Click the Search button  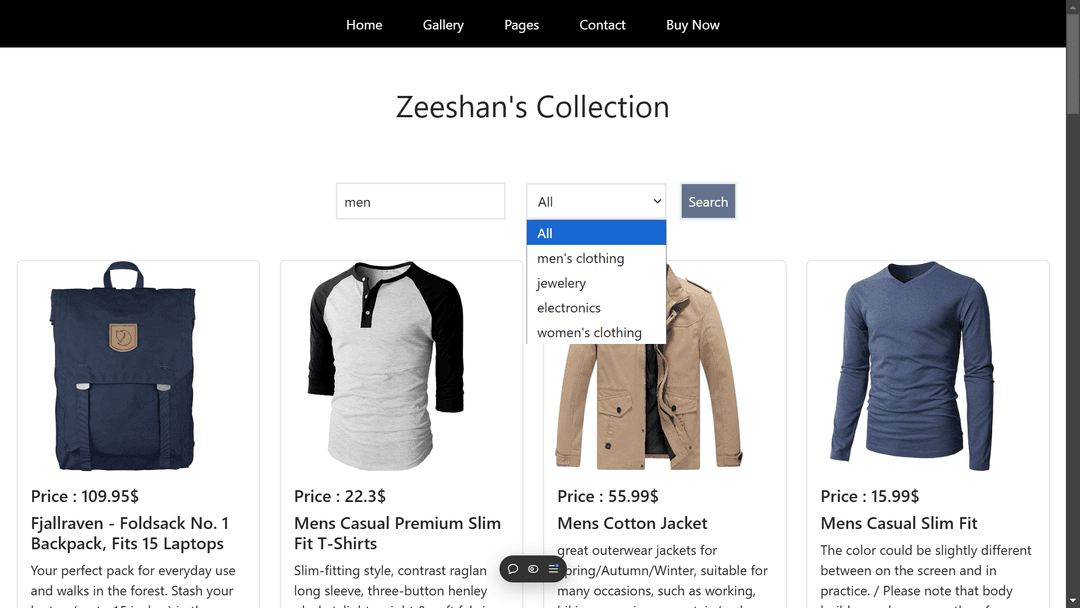tap(708, 201)
